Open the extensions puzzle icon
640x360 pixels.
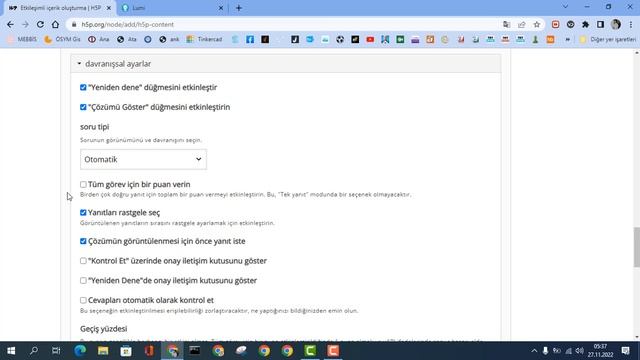(585, 24)
